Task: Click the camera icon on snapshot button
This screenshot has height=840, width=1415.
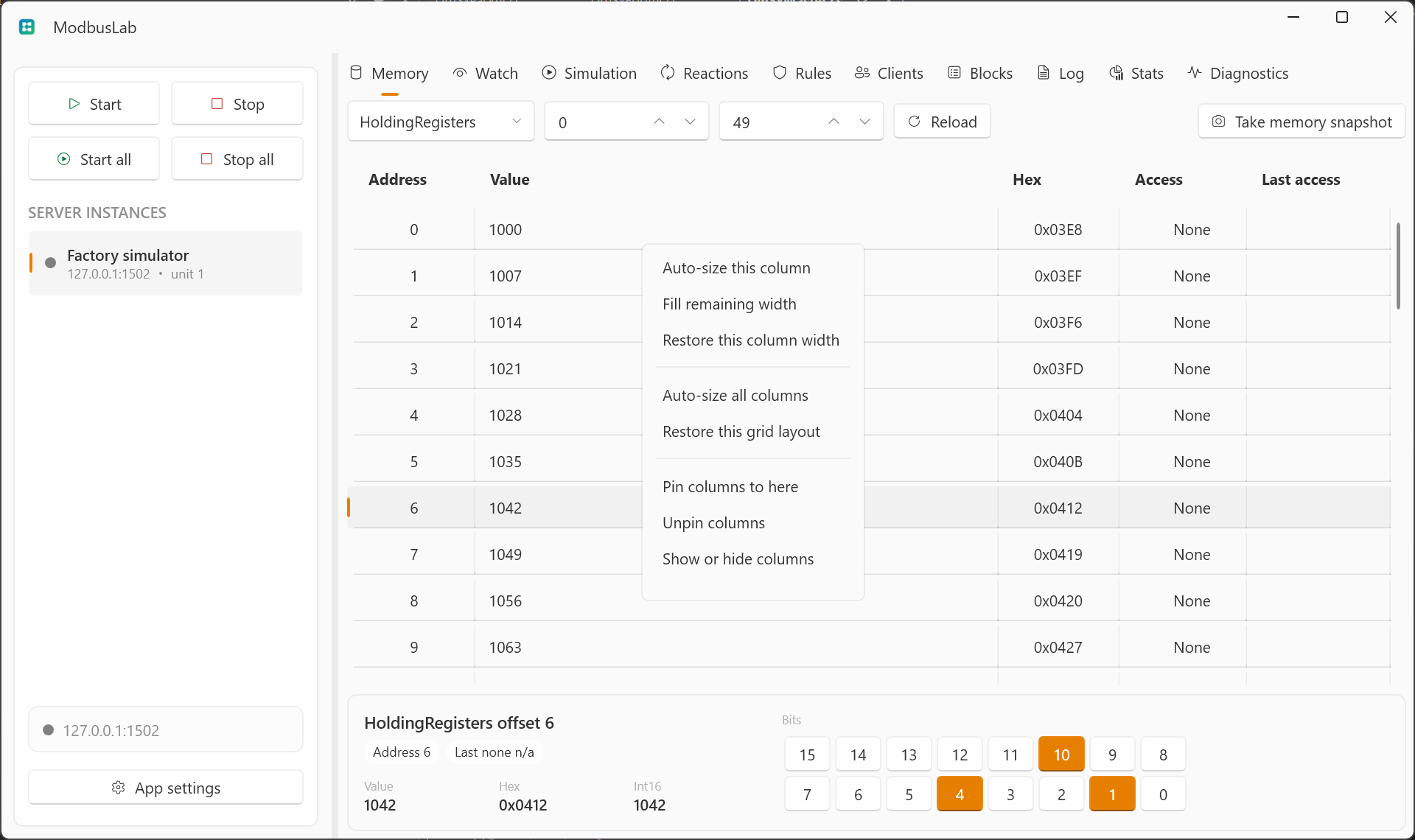Action: (1219, 122)
